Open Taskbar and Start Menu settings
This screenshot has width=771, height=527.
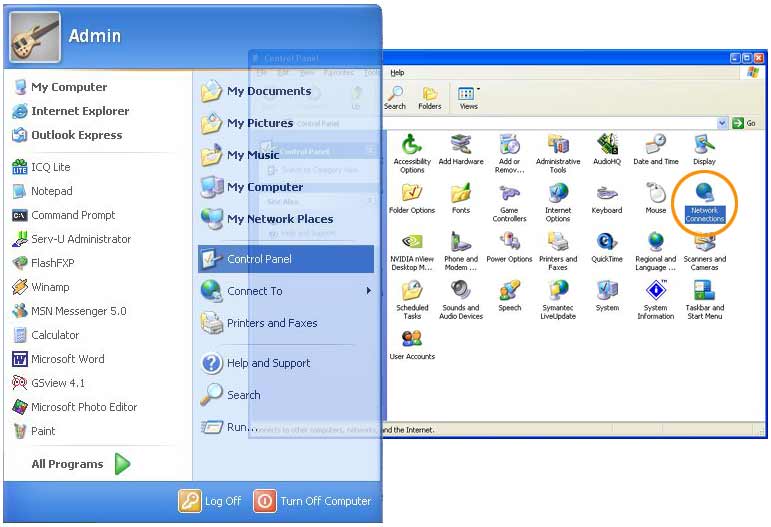click(x=704, y=299)
